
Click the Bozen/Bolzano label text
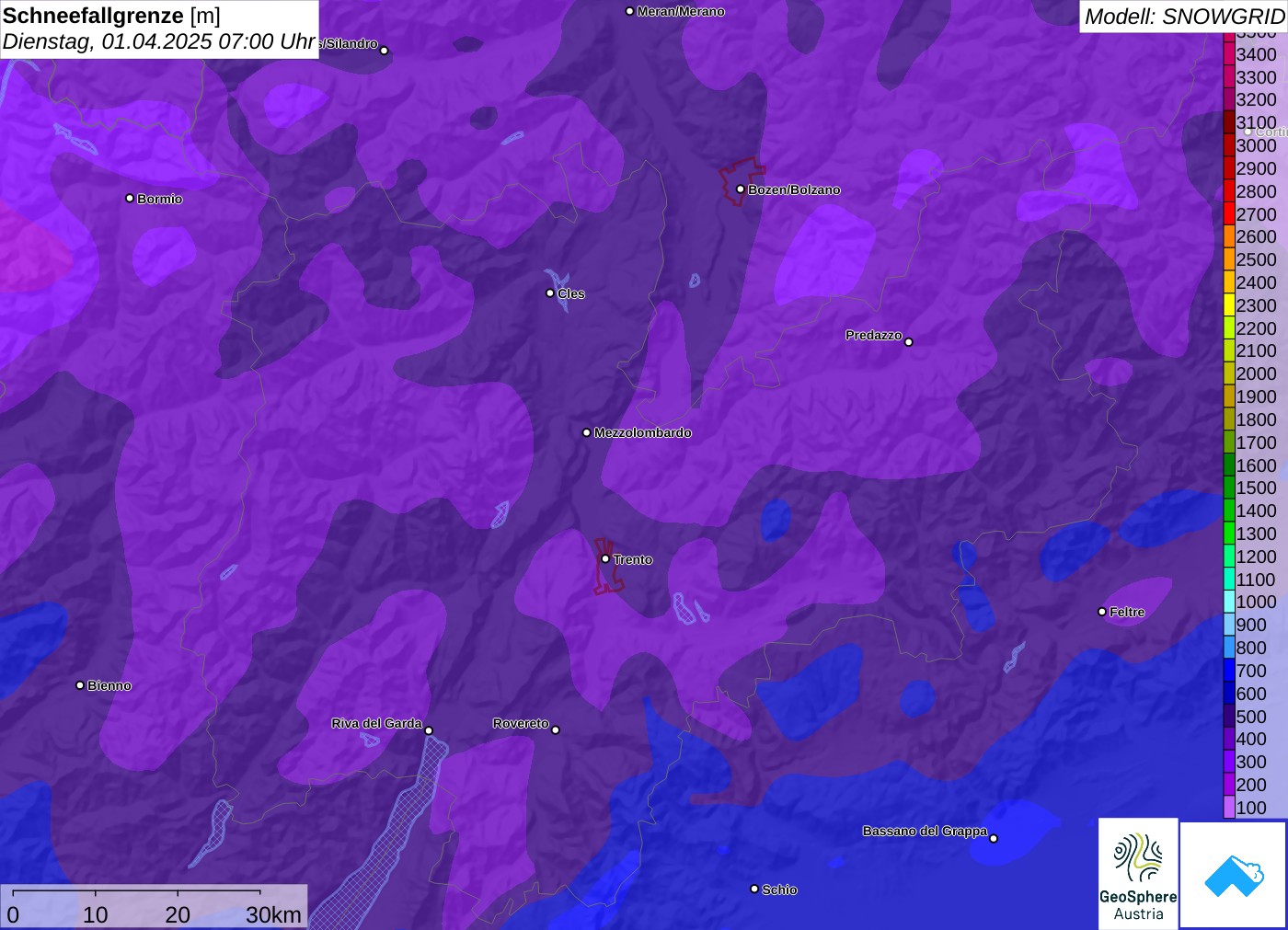[x=794, y=189]
